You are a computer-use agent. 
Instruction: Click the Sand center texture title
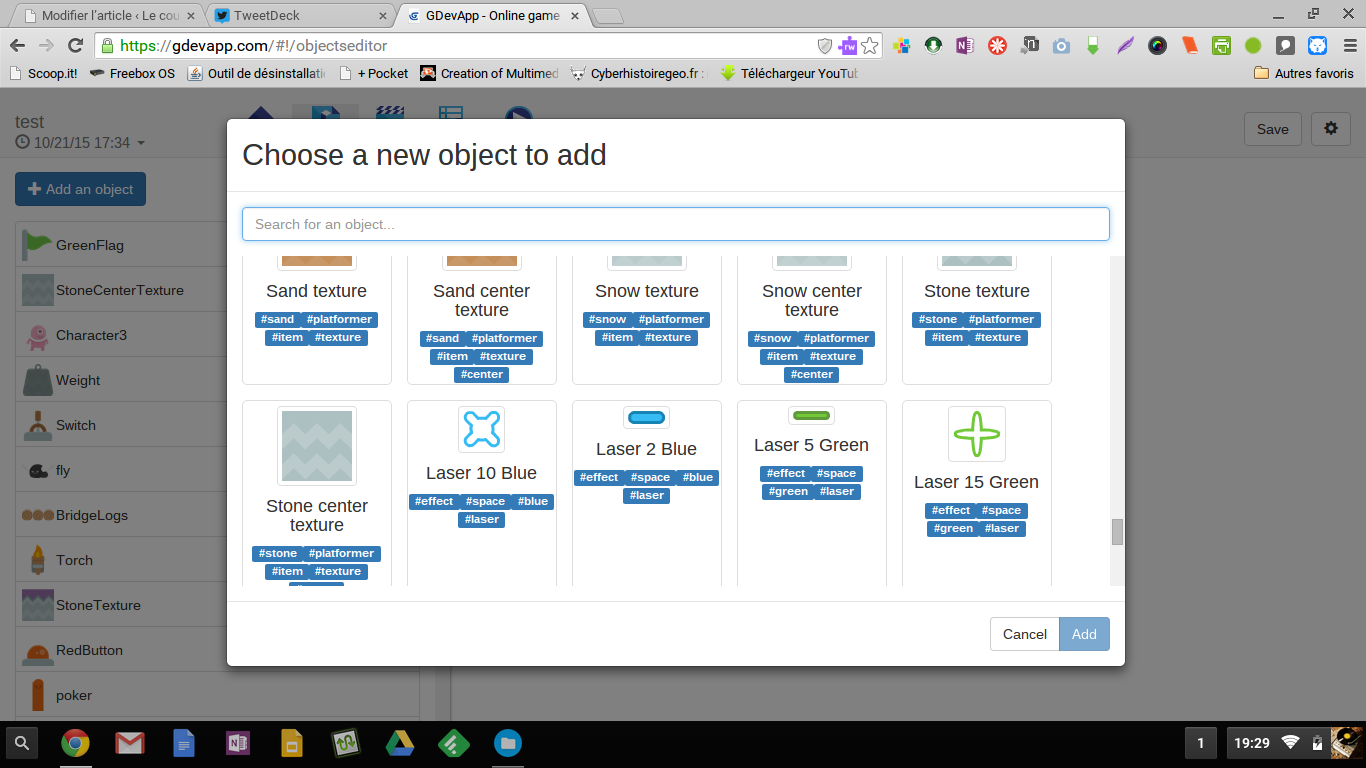tap(482, 300)
